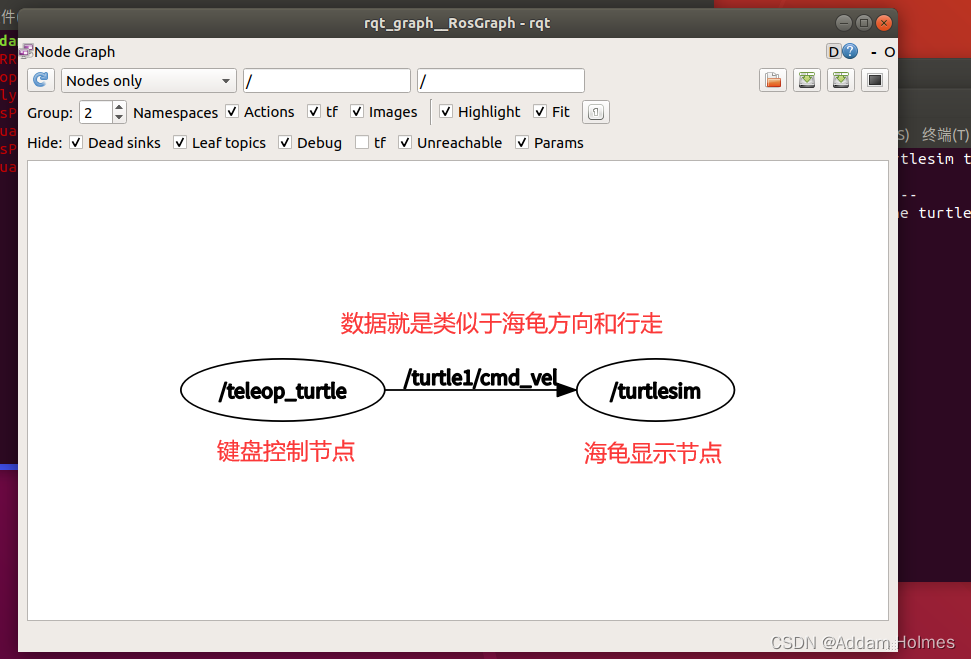
Task: Decrease the Group depth value
Action: point(120,118)
